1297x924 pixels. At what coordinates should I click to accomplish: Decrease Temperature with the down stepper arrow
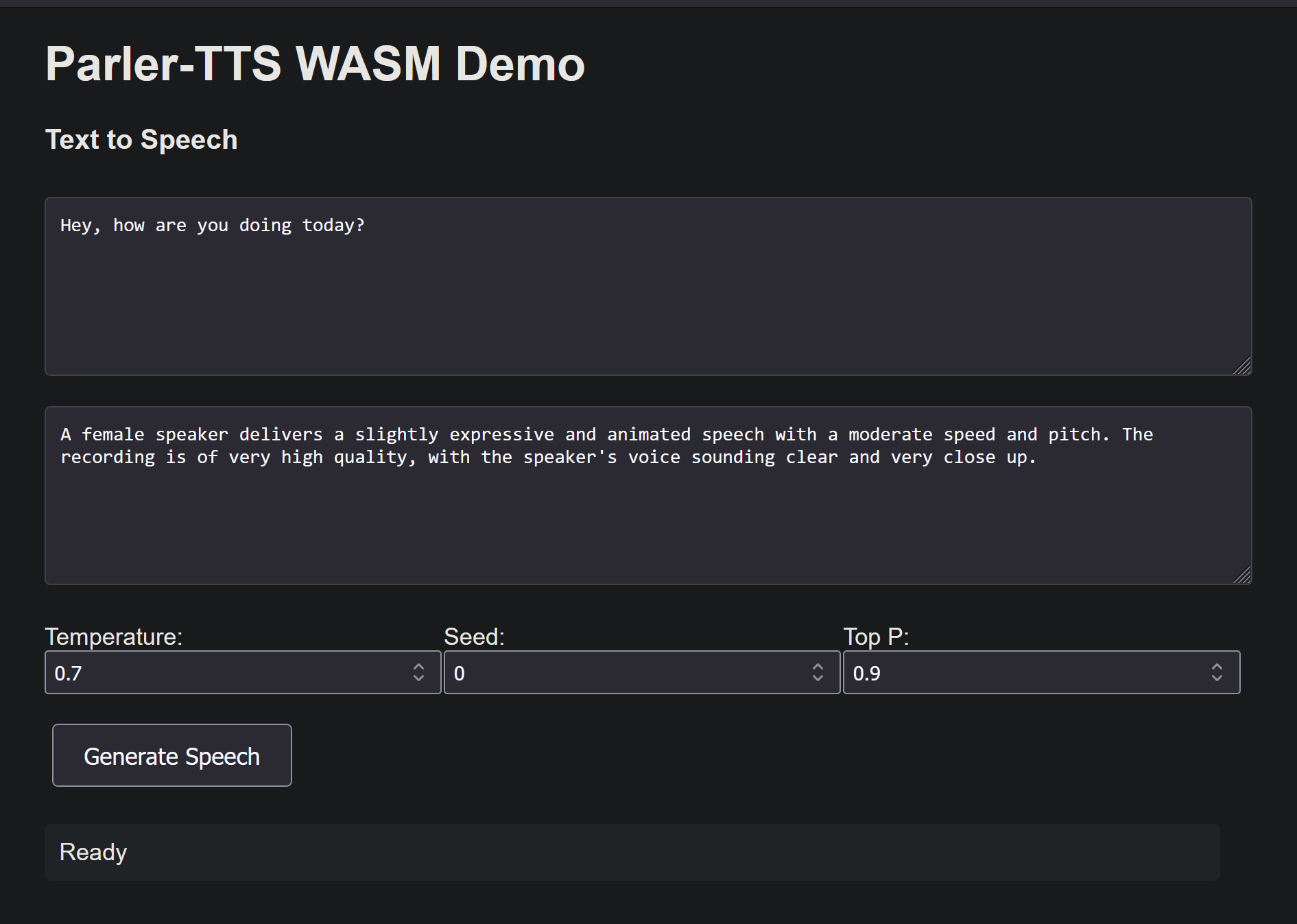418,678
